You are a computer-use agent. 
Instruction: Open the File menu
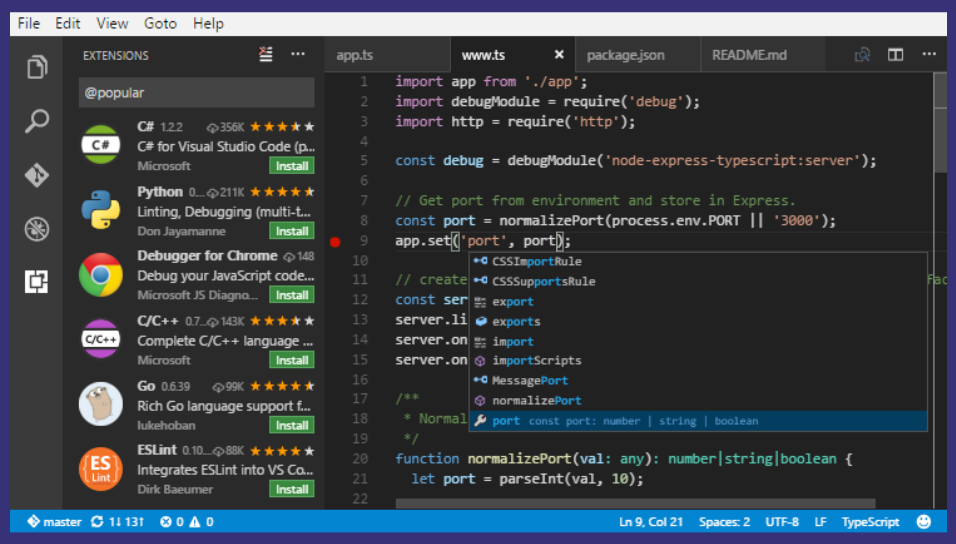(29, 23)
